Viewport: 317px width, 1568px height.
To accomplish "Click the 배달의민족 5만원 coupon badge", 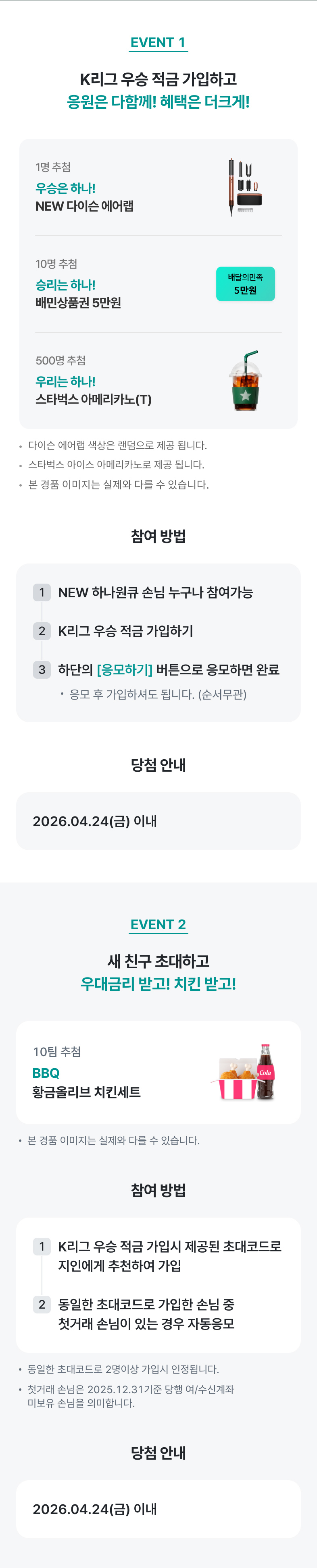I will (245, 284).
